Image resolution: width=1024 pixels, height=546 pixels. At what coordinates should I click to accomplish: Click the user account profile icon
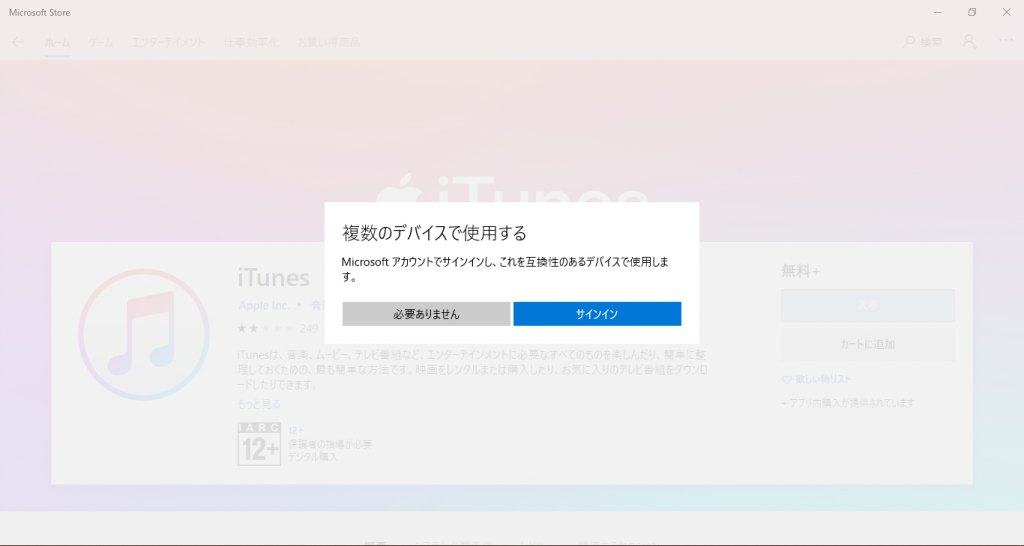click(x=968, y=42)
